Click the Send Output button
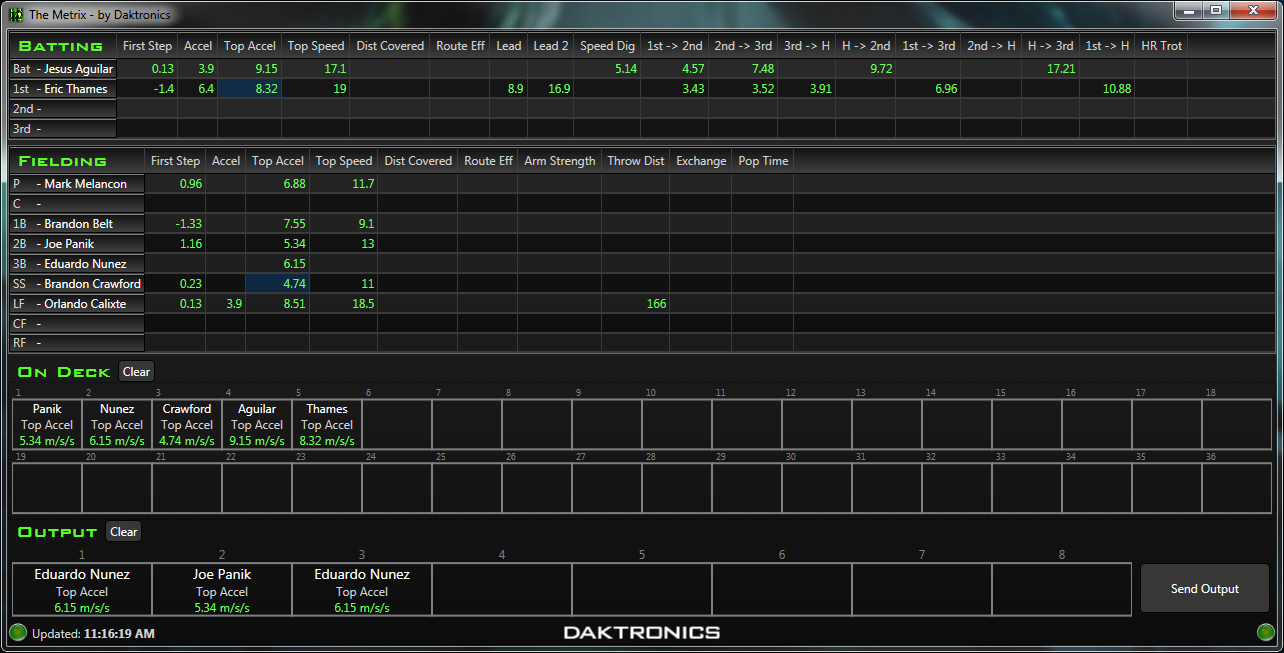This screenshot has width=1284, height=653. point(1204,588)
